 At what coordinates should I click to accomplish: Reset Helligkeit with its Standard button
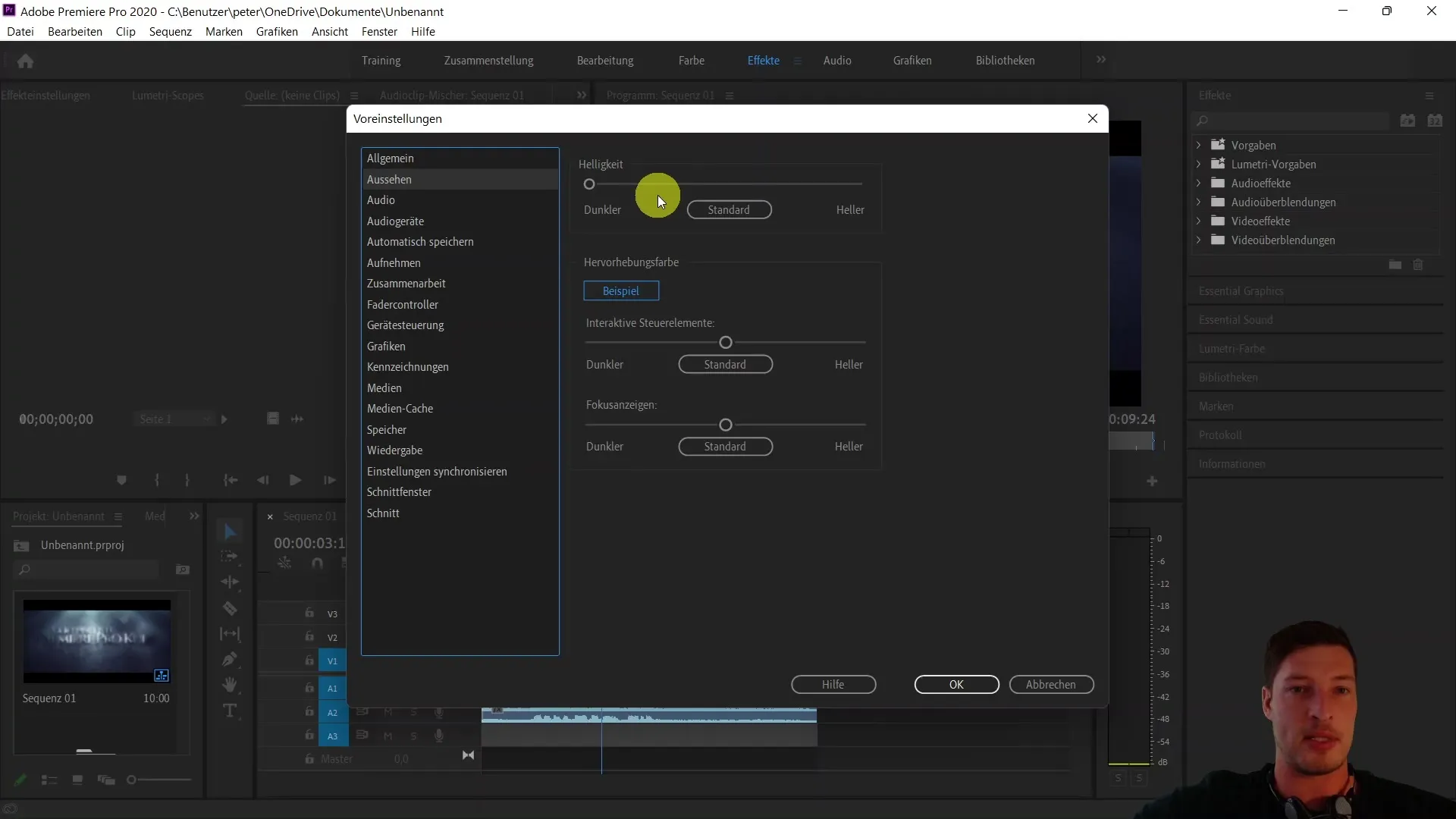(x=729, y=209)
